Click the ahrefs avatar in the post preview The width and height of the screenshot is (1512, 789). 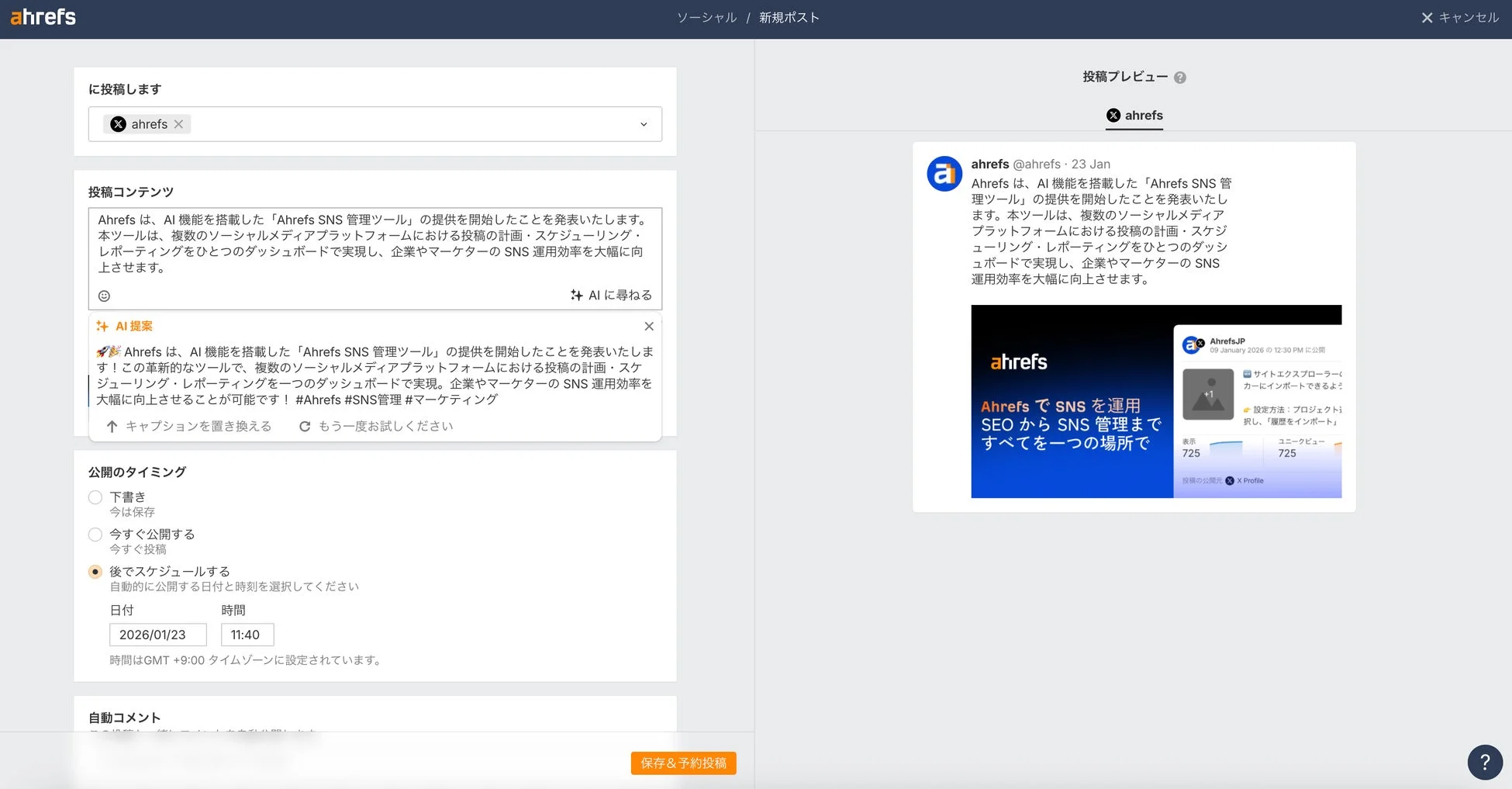(x=944, y=173)
